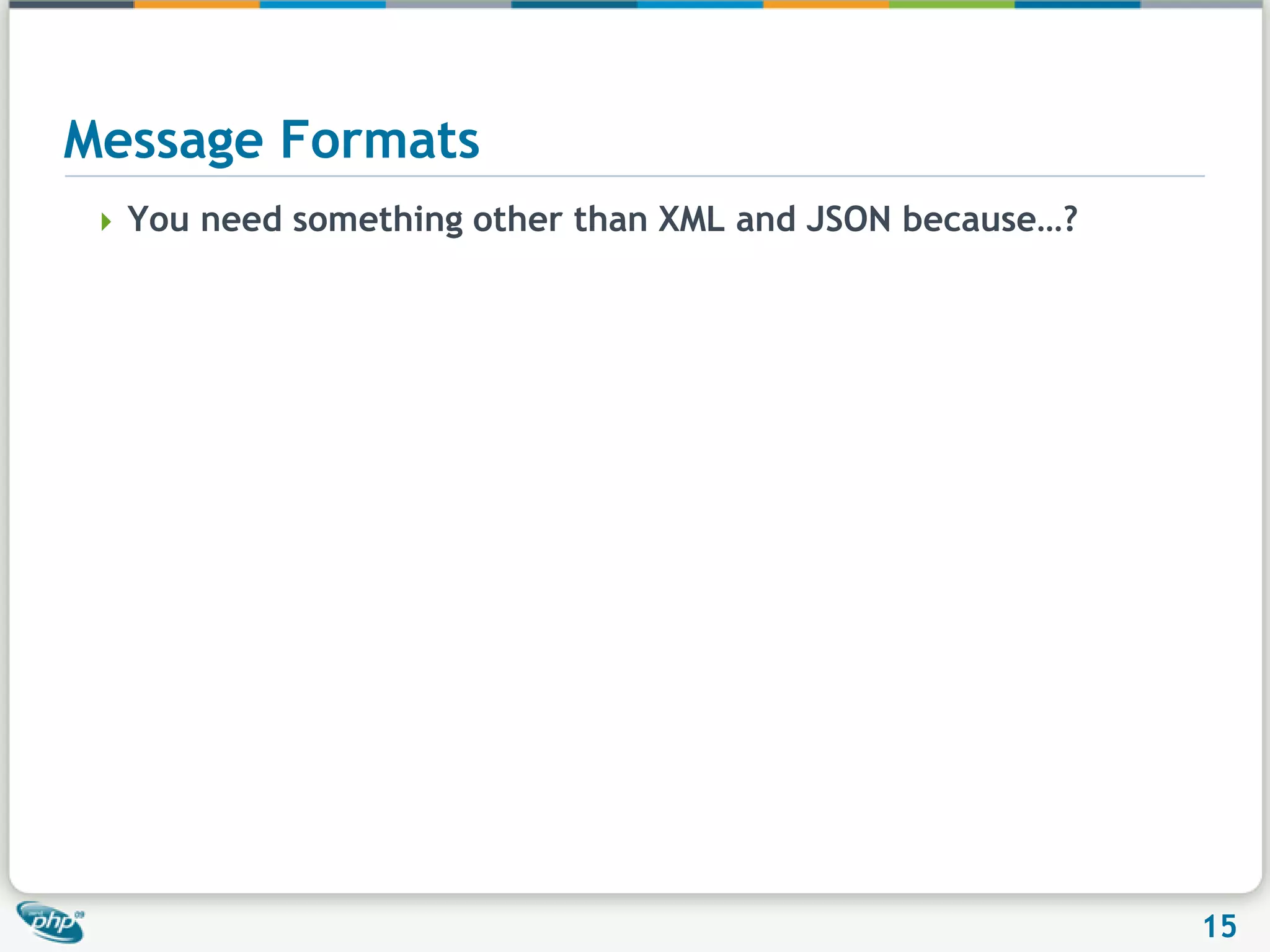Image resolution: width=1270 pixels, height=952 pixels.
Task: Click the slide number 15
Action: (x=1219, y=927)
